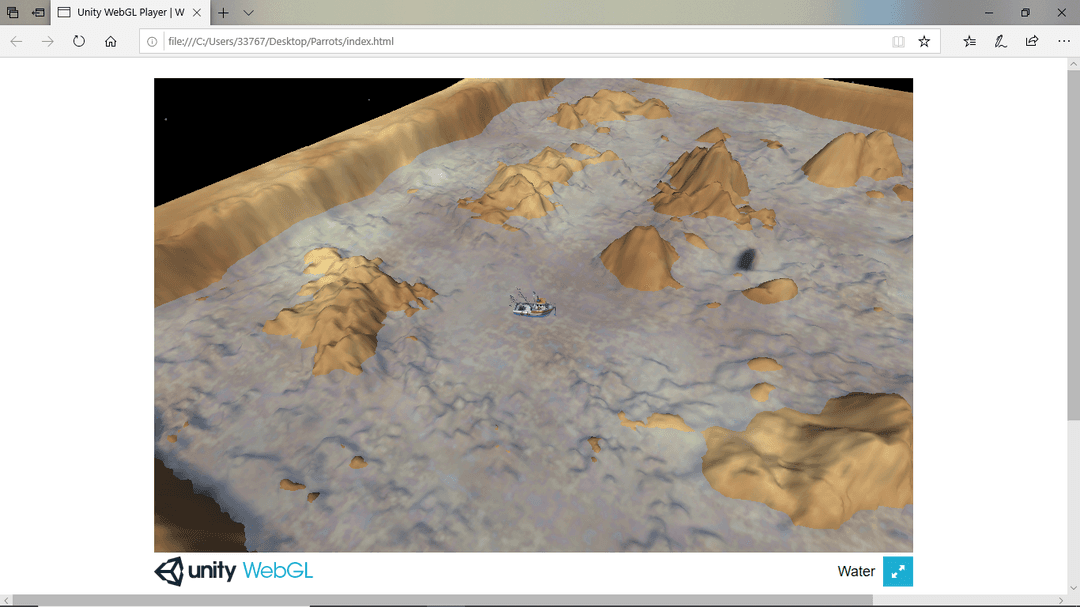Click the Water title text

[x=856, y=571]
